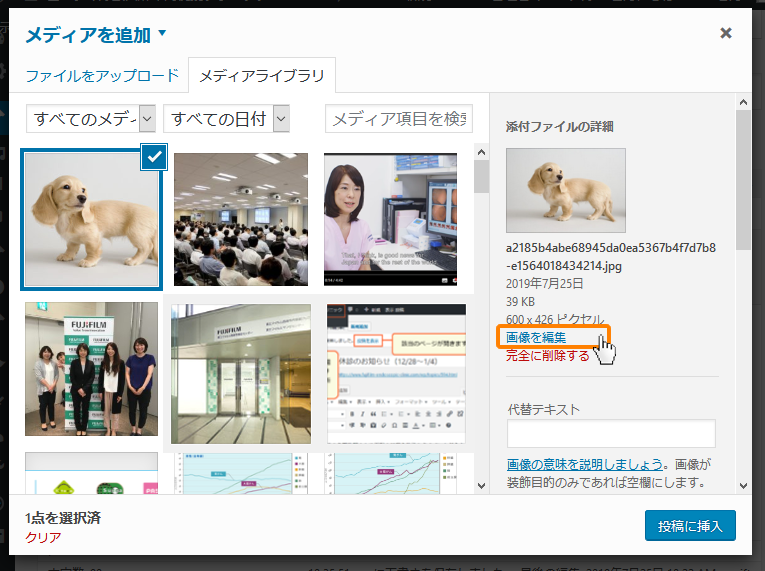The height and width of the screenshot is (571, 765).
Task: Click the クリア selection link
Action: pyautogui.click(x=43, y=537)
